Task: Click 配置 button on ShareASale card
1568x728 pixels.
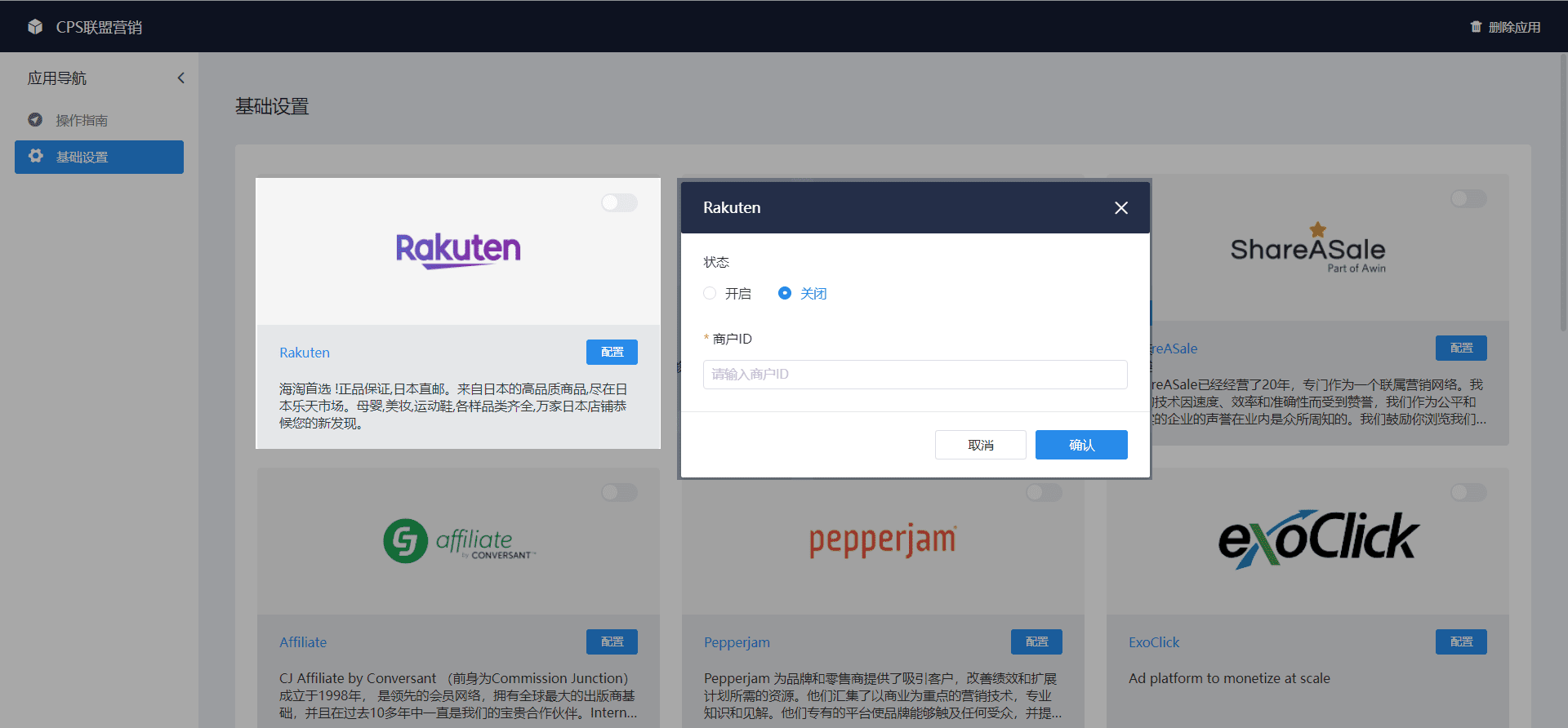Action: [x=1461, y=348]
